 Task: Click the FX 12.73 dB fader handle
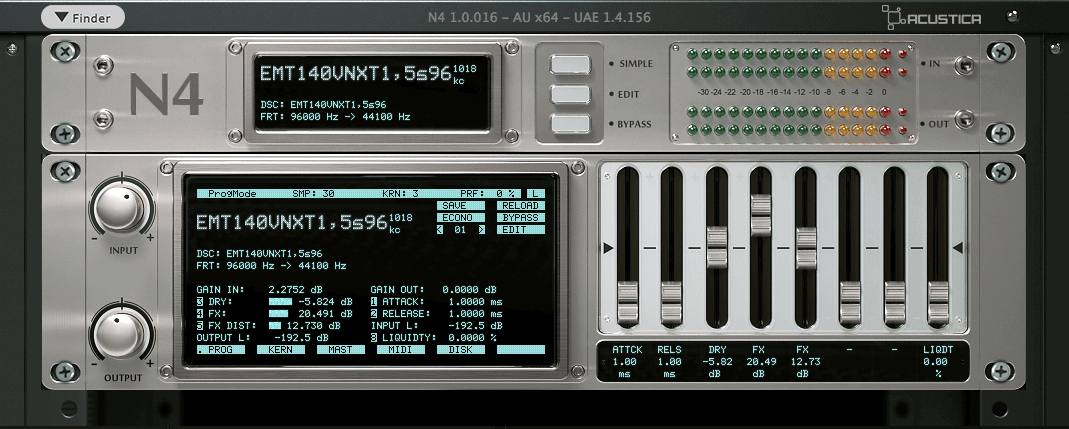(806, 248)
